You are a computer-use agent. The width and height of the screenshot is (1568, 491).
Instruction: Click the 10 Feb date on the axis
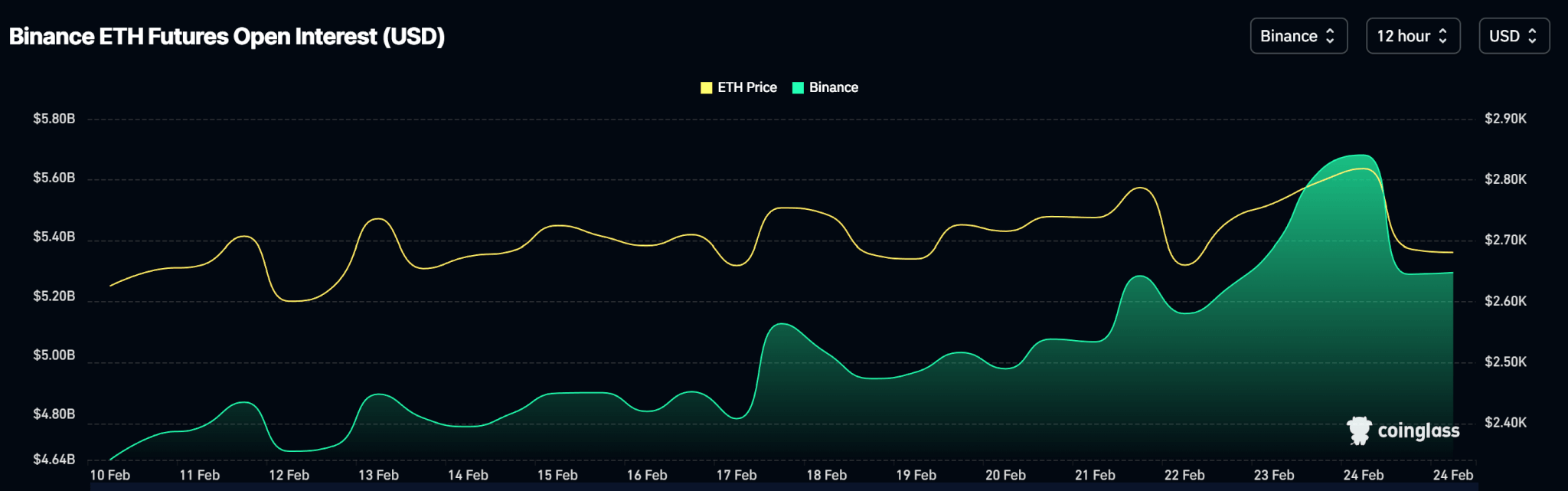pos(109,475)
